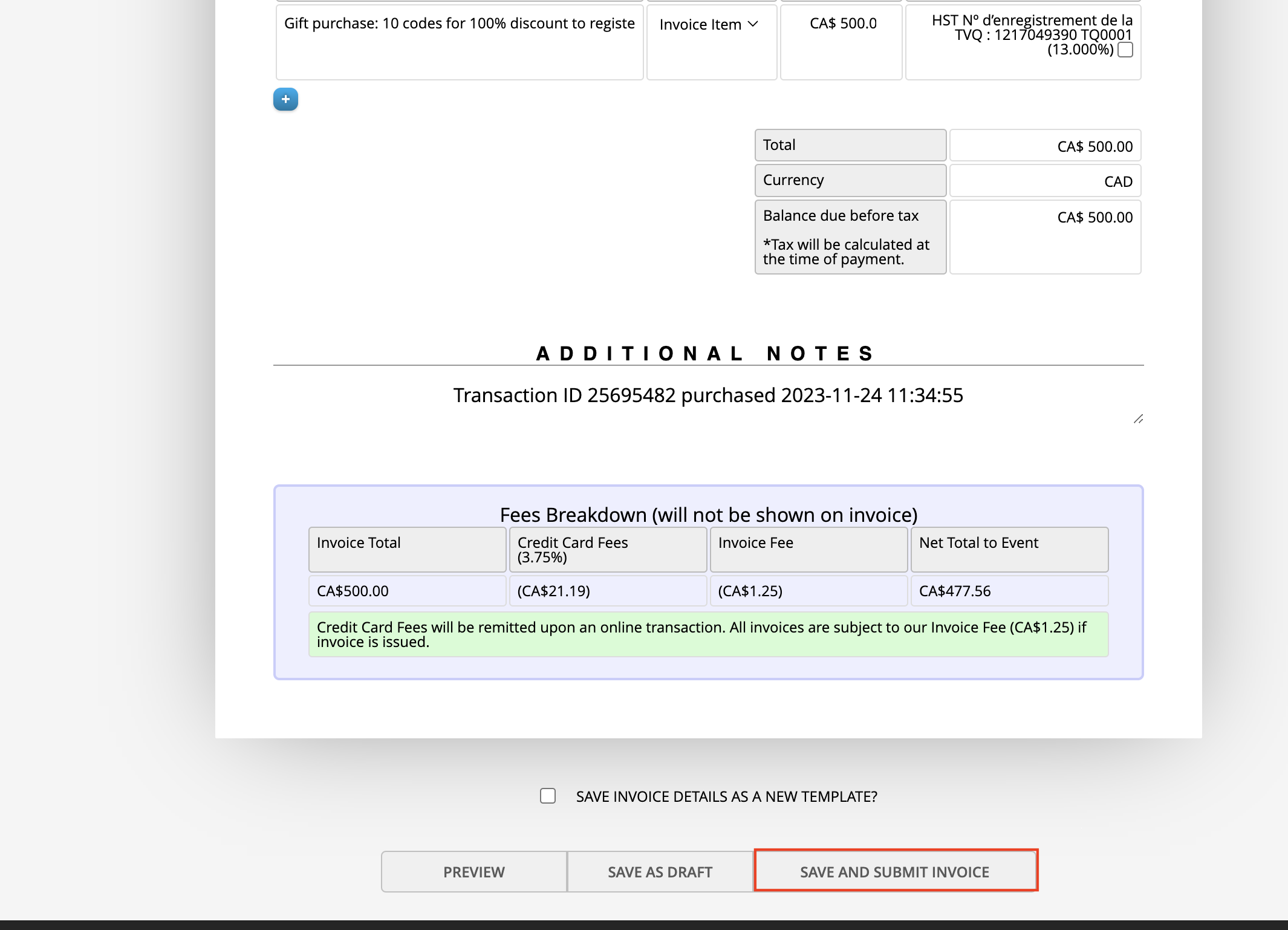
Task: Edit the CA$ 500.0 amount field
Action: 842,24
